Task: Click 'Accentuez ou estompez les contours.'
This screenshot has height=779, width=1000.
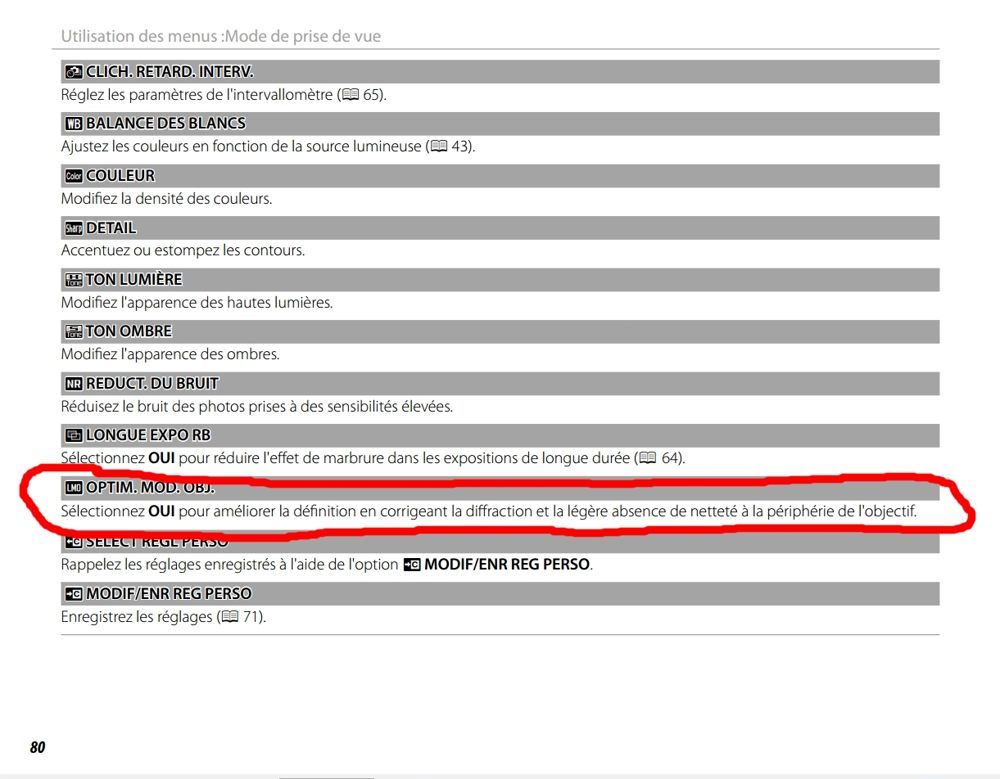Action: click(183, 251)
